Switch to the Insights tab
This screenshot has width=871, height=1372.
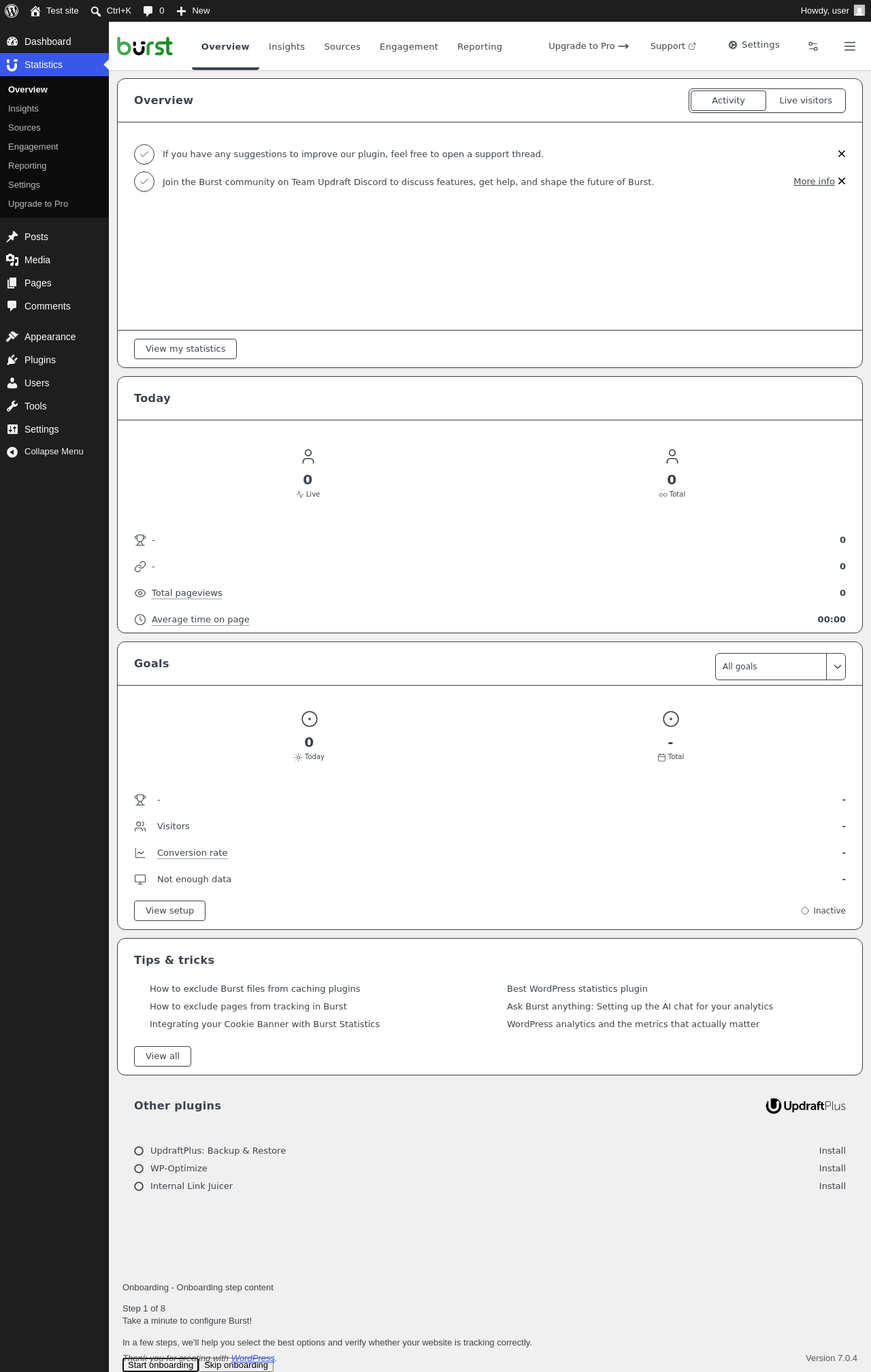coord(286,46)
